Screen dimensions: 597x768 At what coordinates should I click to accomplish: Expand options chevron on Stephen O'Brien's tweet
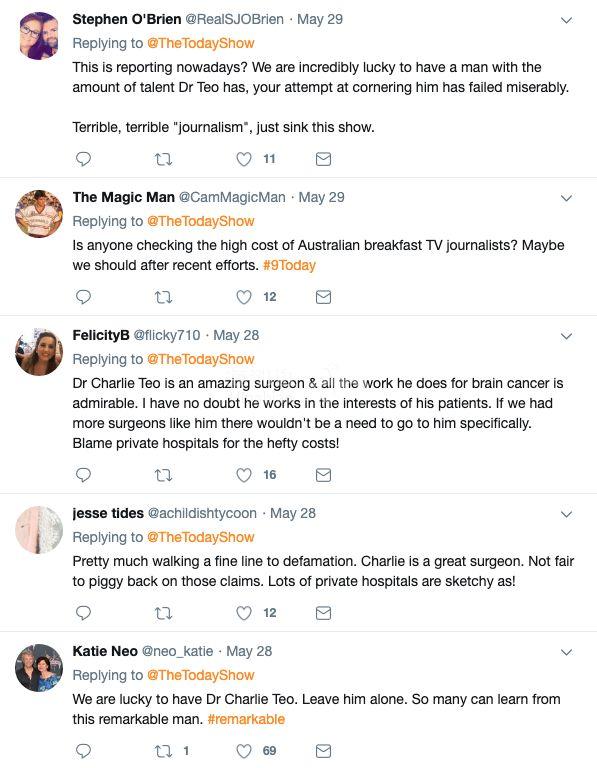[567, 20]
